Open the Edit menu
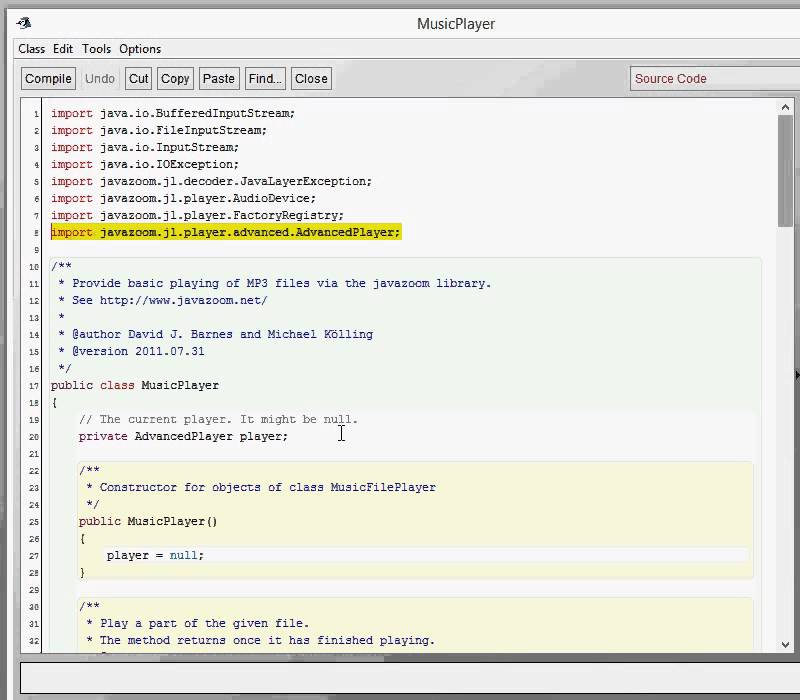 [x=63, y=49]
